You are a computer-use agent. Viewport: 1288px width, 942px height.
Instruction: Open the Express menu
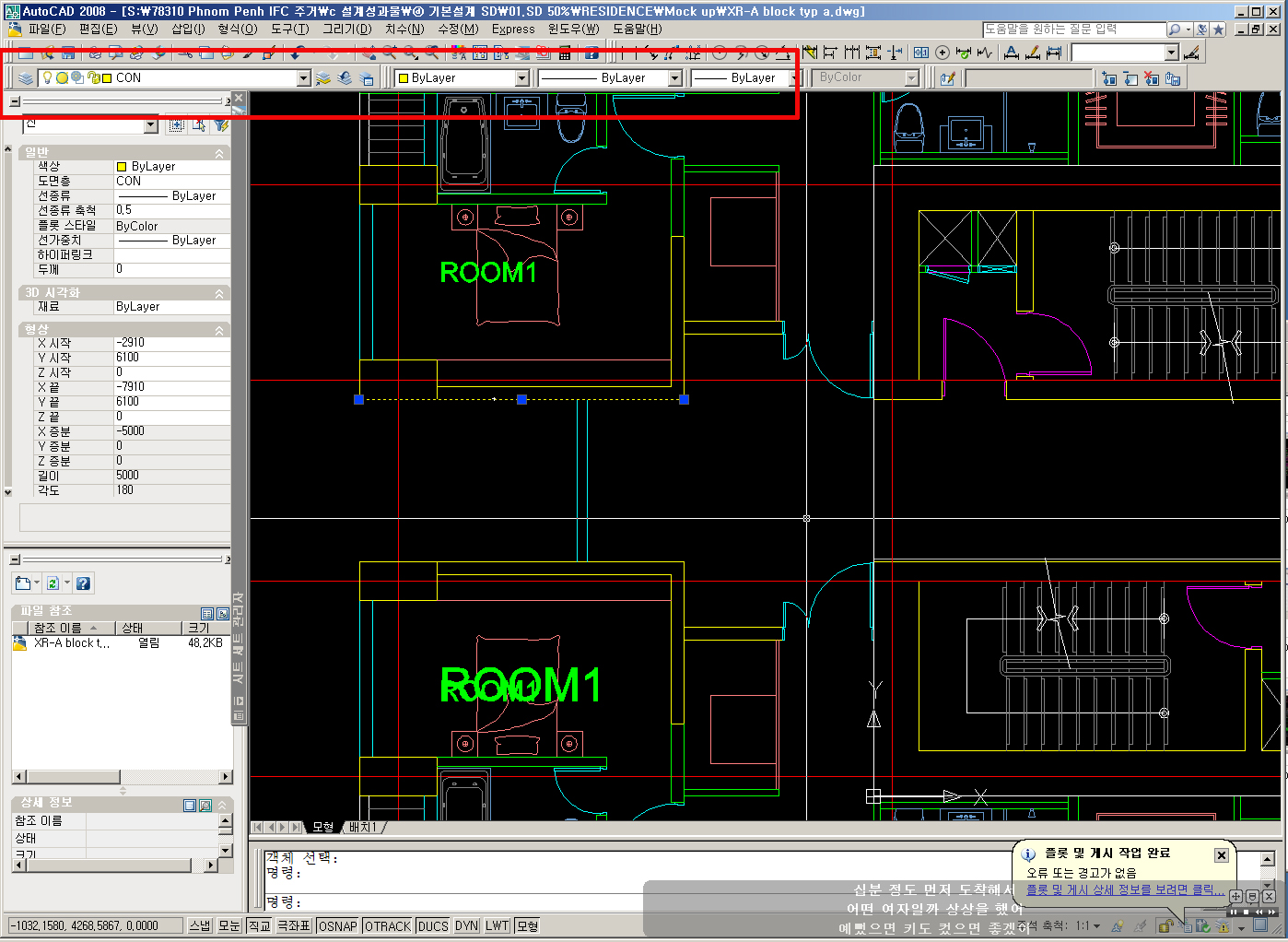pos(512,29)
